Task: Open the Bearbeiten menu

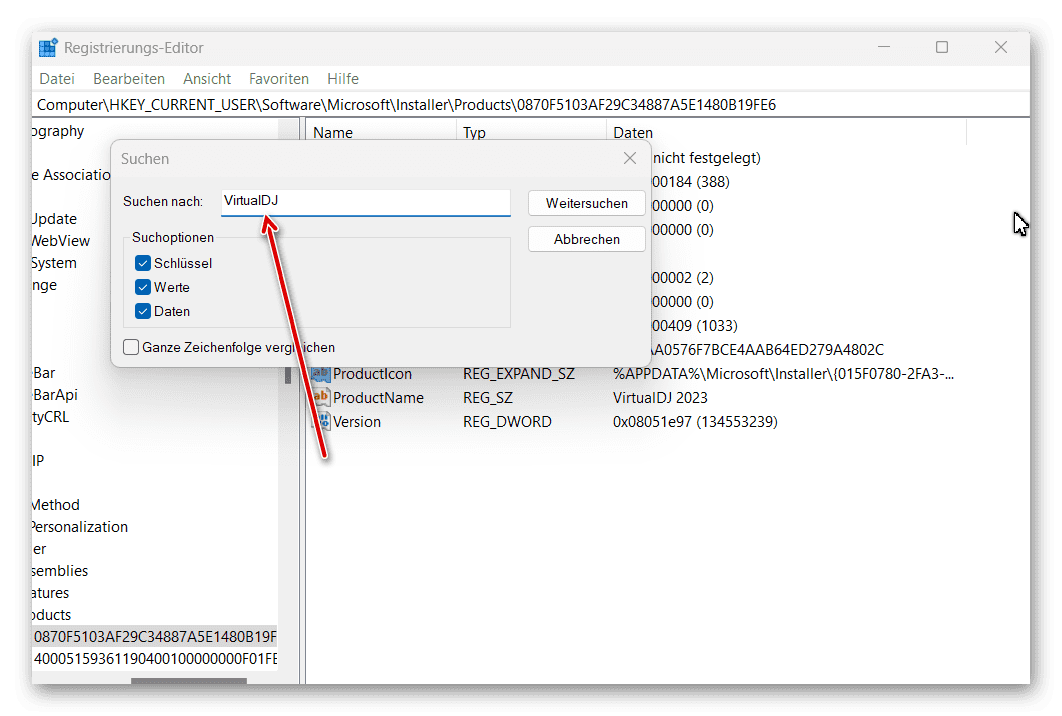Action: point(129,79)
